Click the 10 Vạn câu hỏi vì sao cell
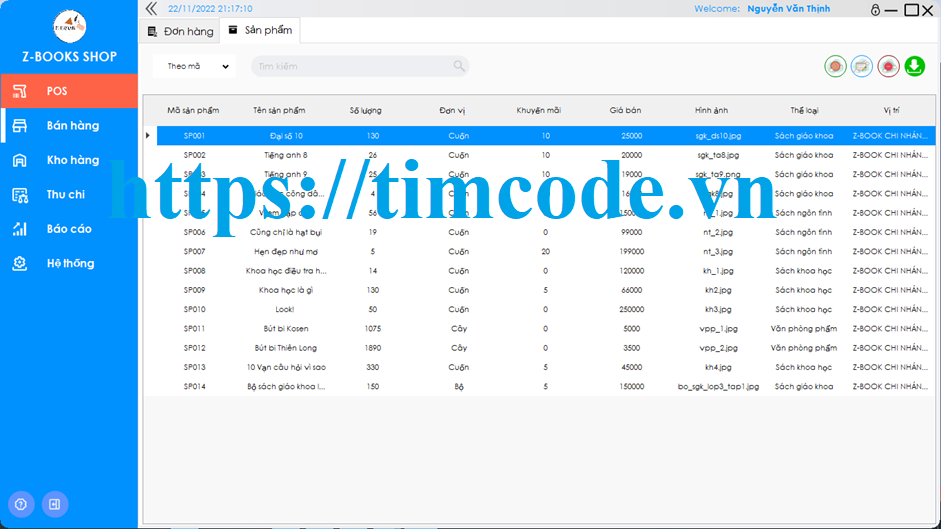The width and height of the screenshot is (941, 529). [x=286, y=367]
